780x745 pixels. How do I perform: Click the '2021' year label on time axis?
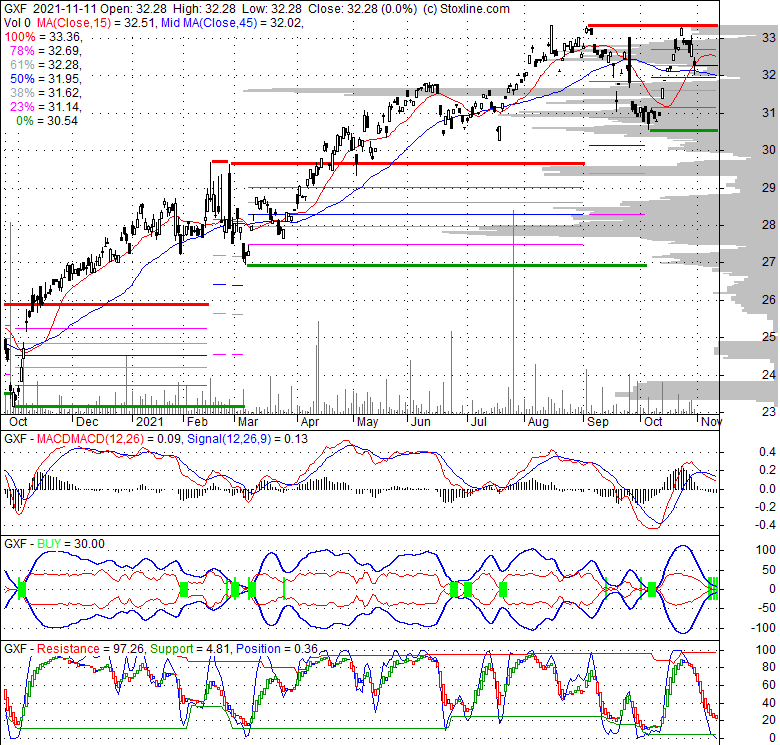pyautogui.click(x=149, y=422)
